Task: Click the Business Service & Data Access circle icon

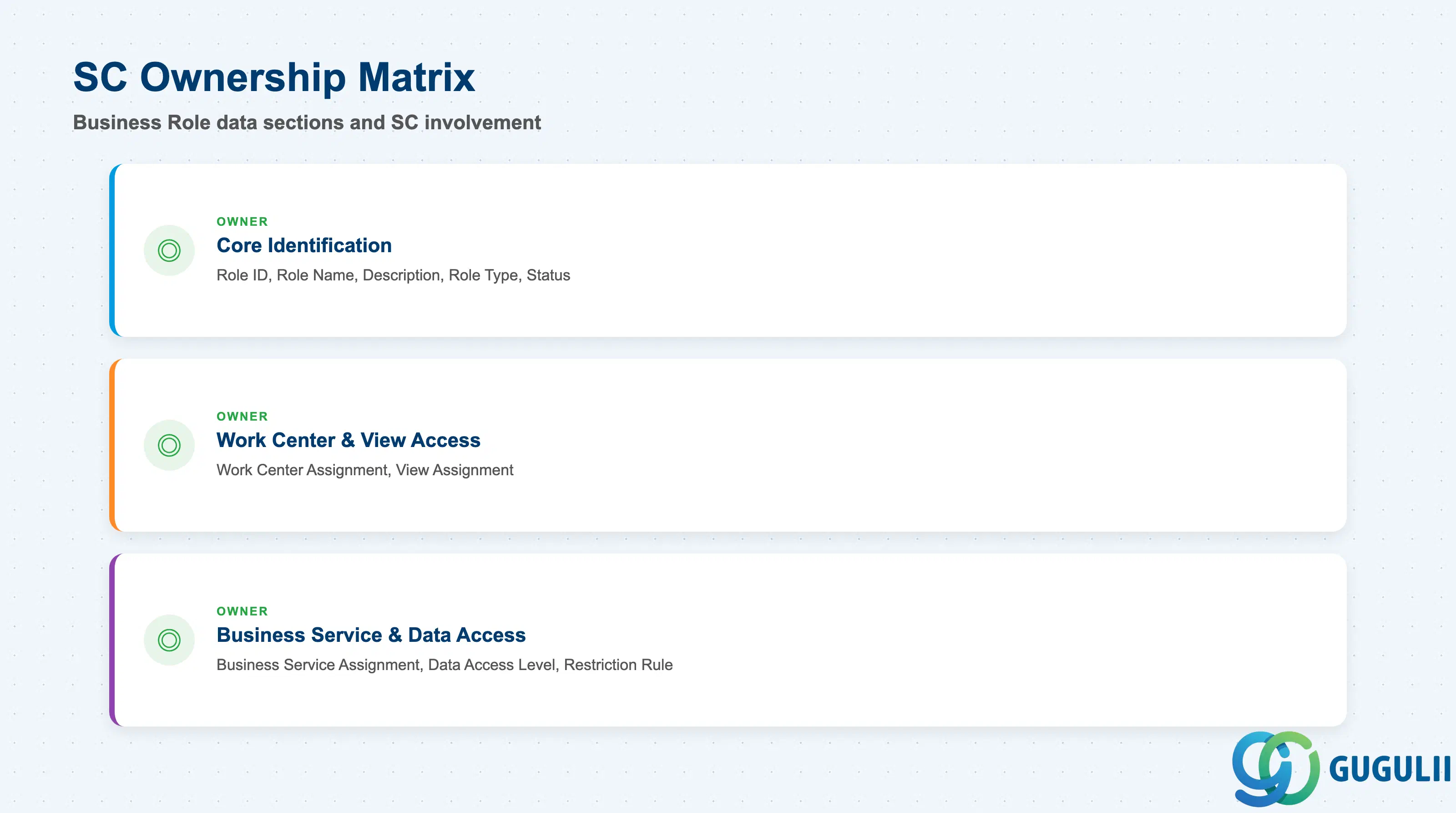Action: tap(169, 640)
